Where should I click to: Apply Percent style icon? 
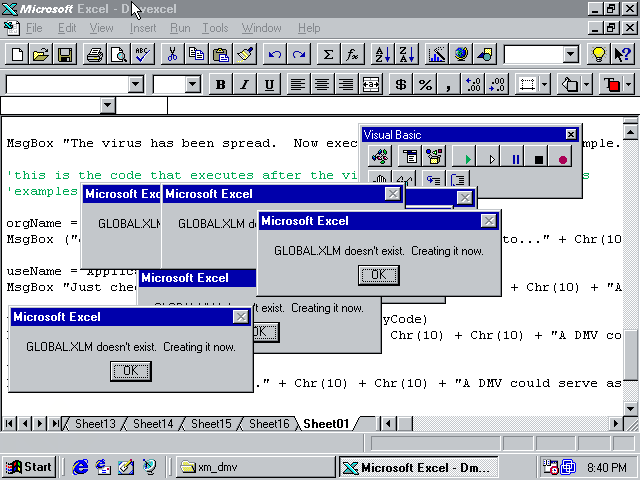pyautogui.click(x=424, y=84)
